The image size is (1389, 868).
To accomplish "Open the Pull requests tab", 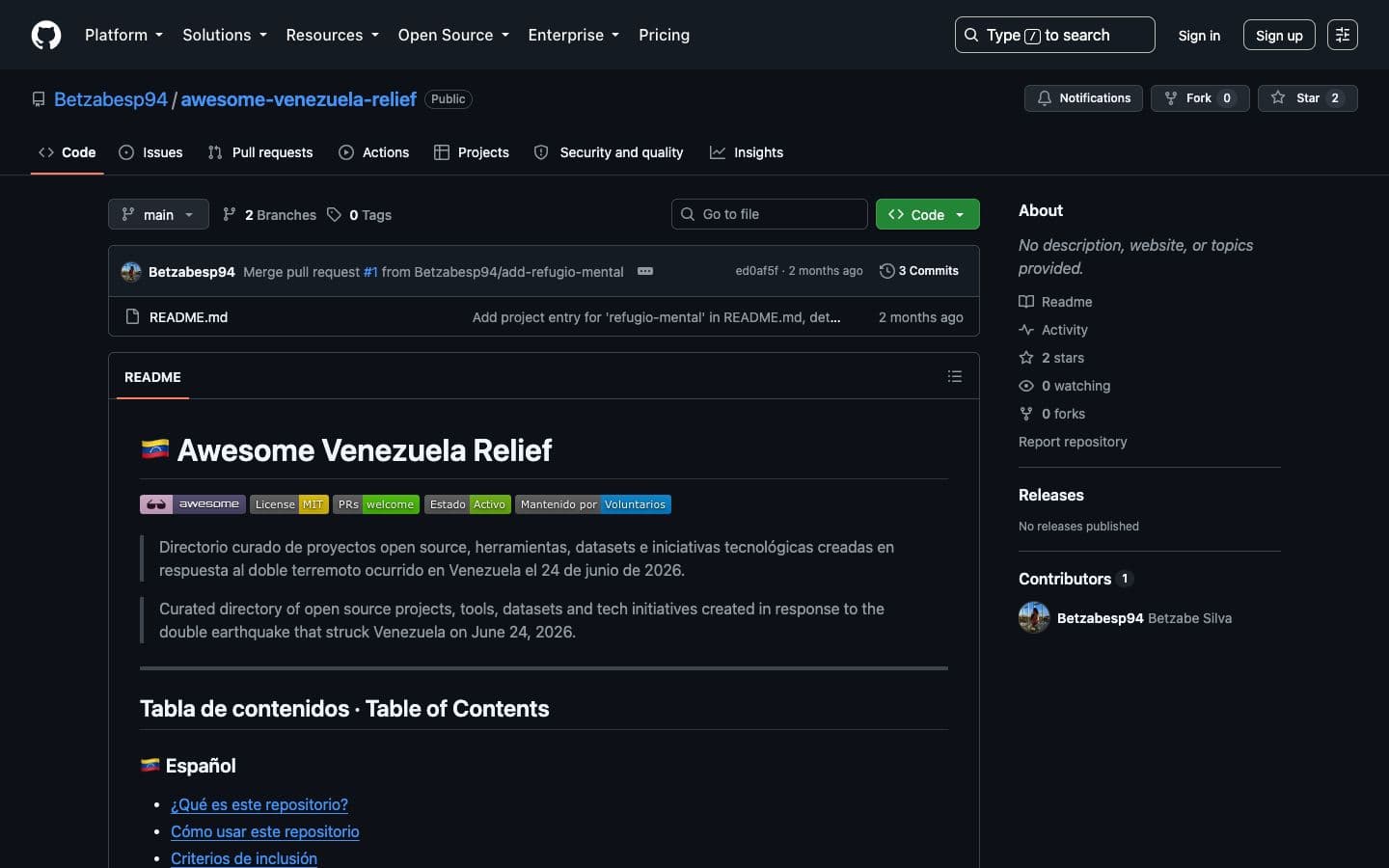I will pos(260,152).
